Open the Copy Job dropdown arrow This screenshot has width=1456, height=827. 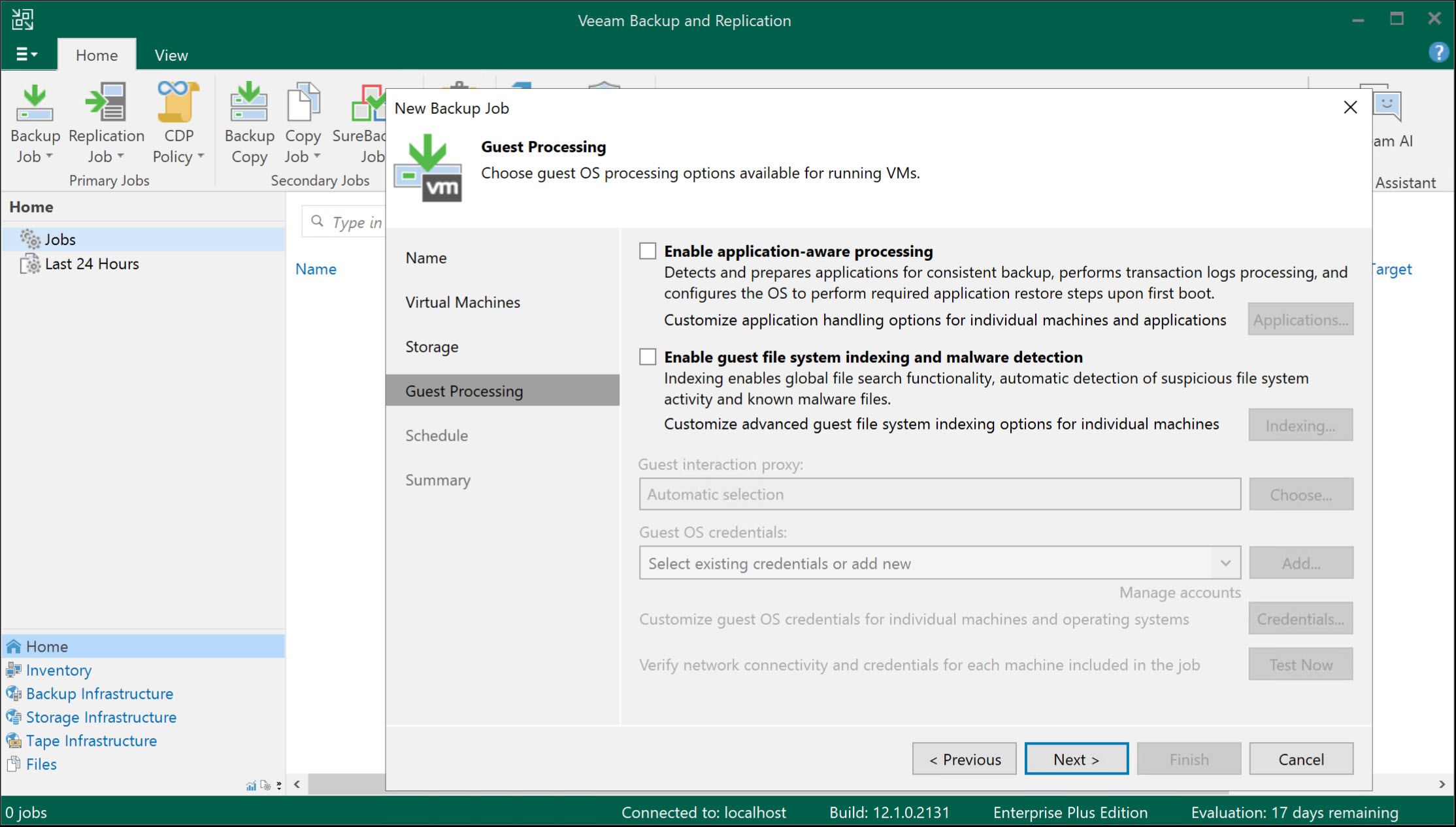click(x=317, y=156)
